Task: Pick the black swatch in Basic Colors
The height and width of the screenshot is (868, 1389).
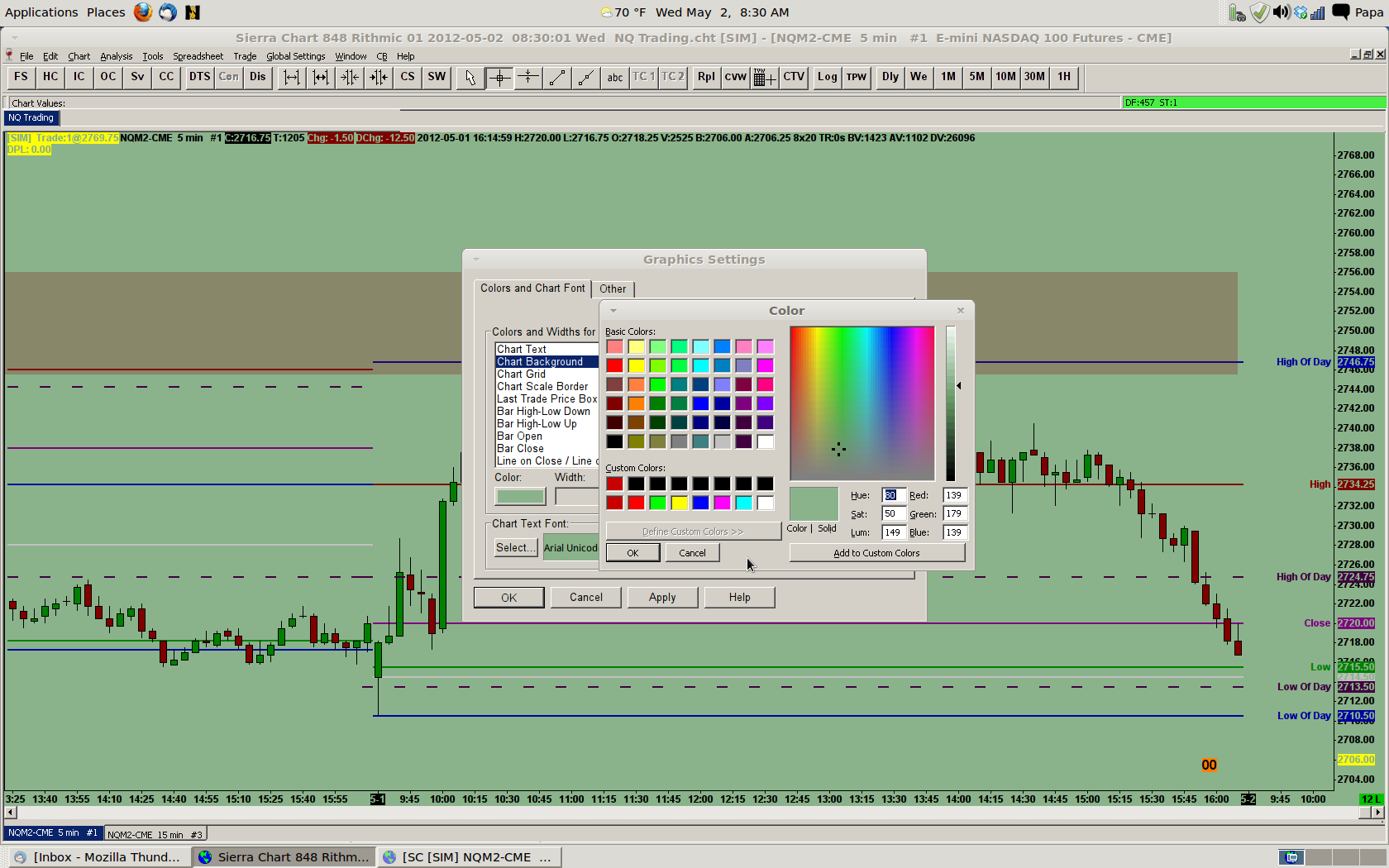Action: [615, 441]
